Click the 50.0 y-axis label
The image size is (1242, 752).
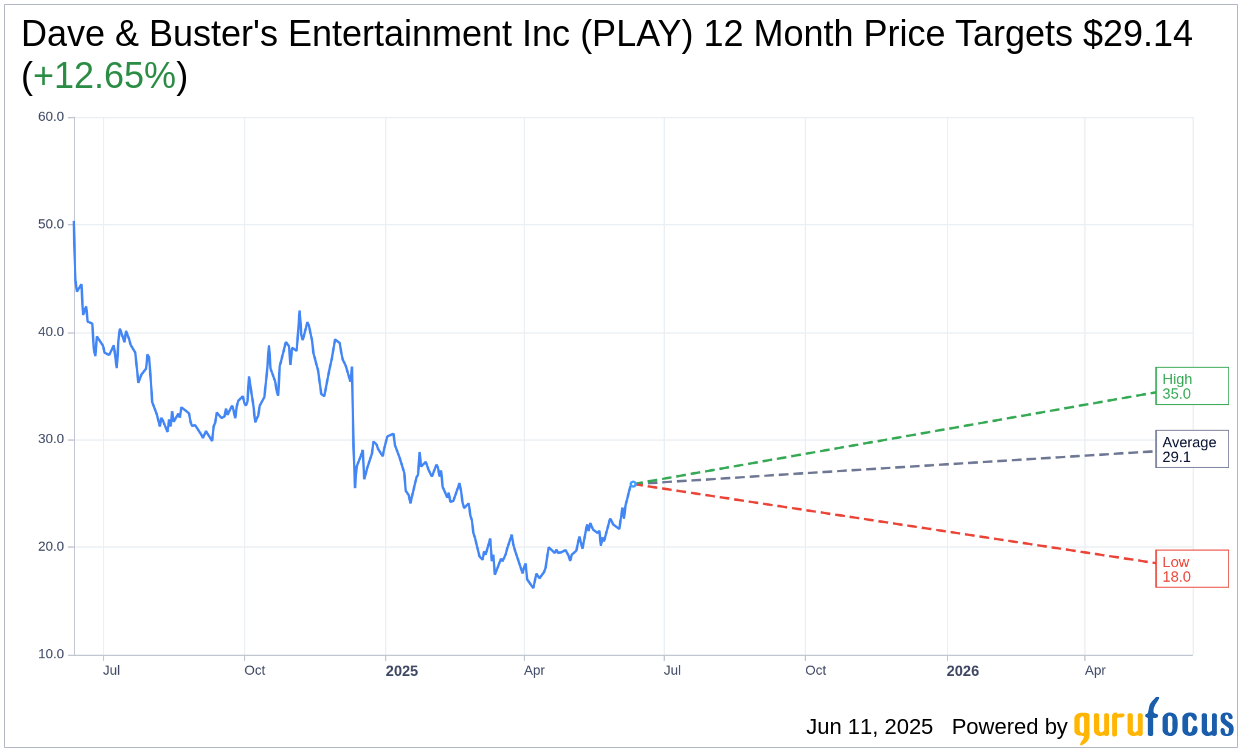point(51,224)
